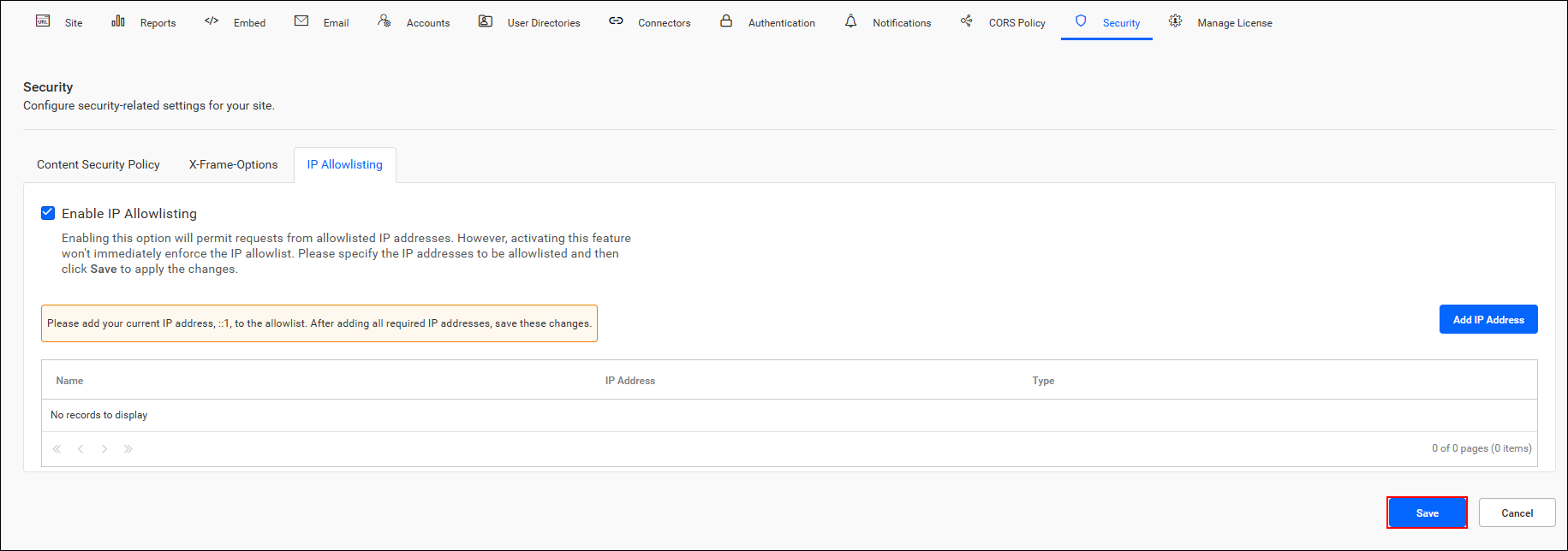Click the Email envelope icon
The height and width of the screenshot is (551, 1568).
tap(301, 21)
